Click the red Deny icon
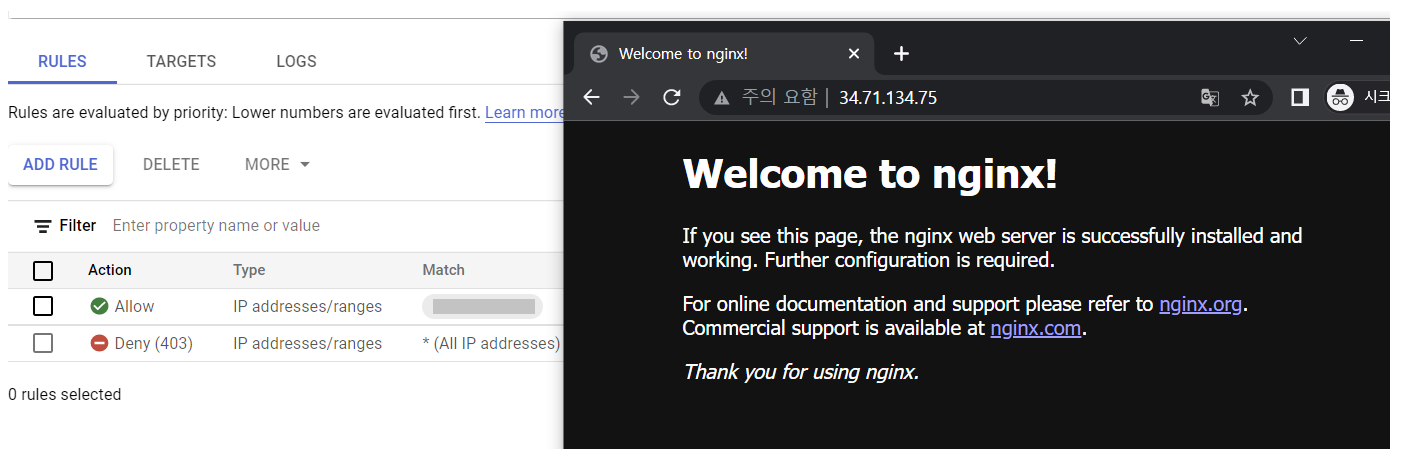Screen dimensions: 1406x462 coord(99,343)
